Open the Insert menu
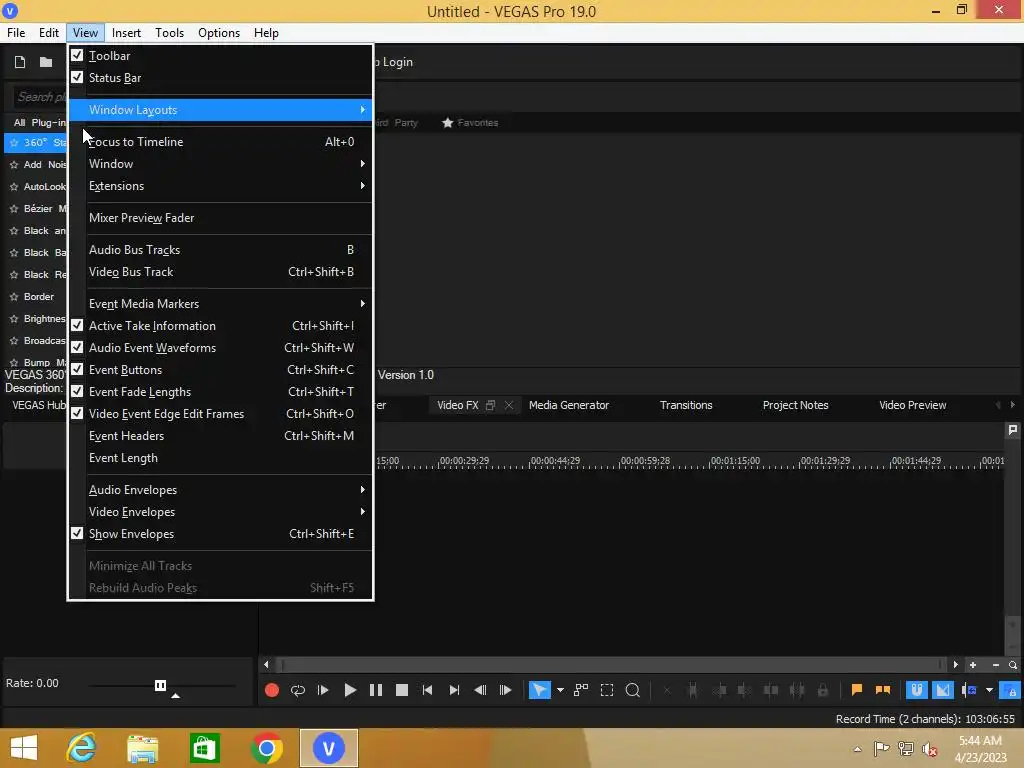Viewport: 1024px width, 768px height. coord(126,33)
